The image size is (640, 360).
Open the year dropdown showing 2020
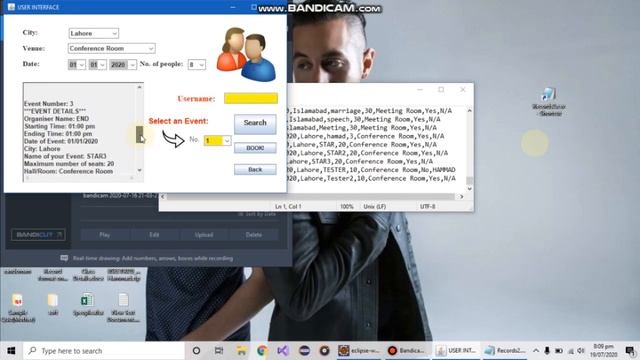click(122, 64)
